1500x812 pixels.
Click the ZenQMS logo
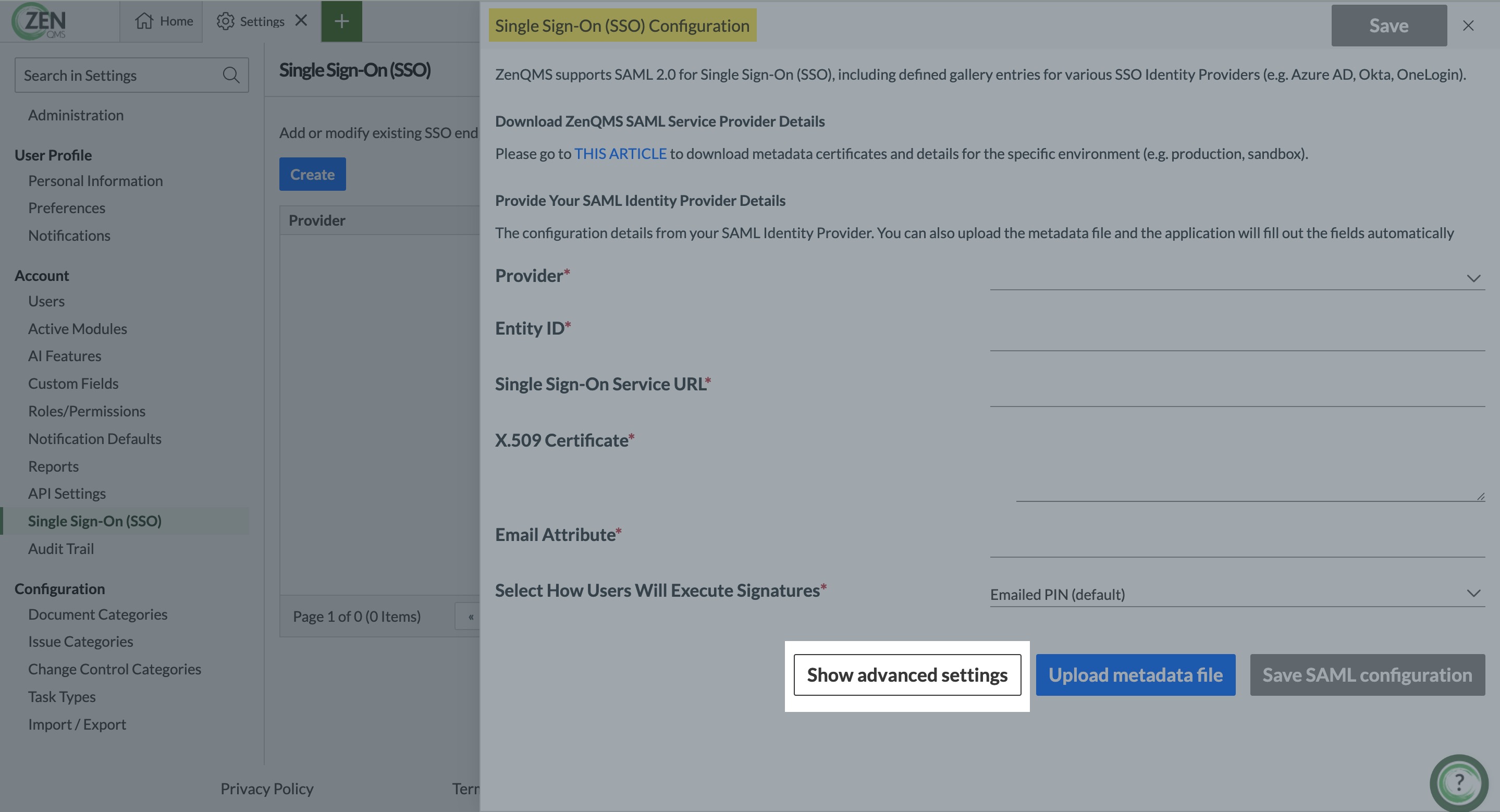39,21
